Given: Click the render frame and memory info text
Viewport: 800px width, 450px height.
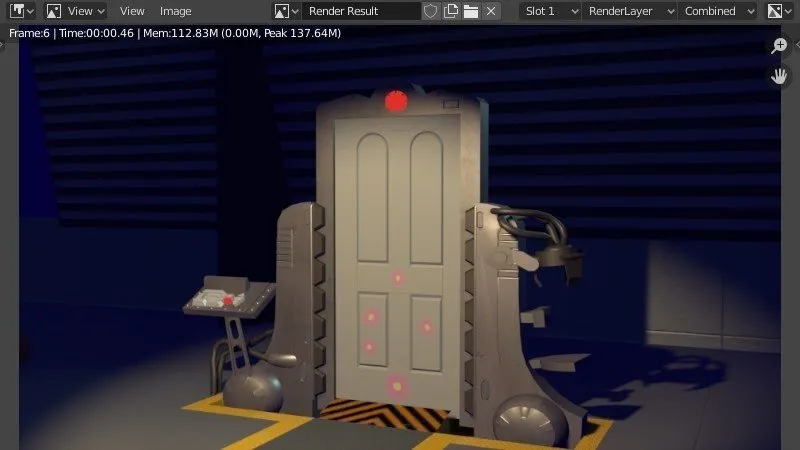Looking at the screenshot, I should coord(175,33).
